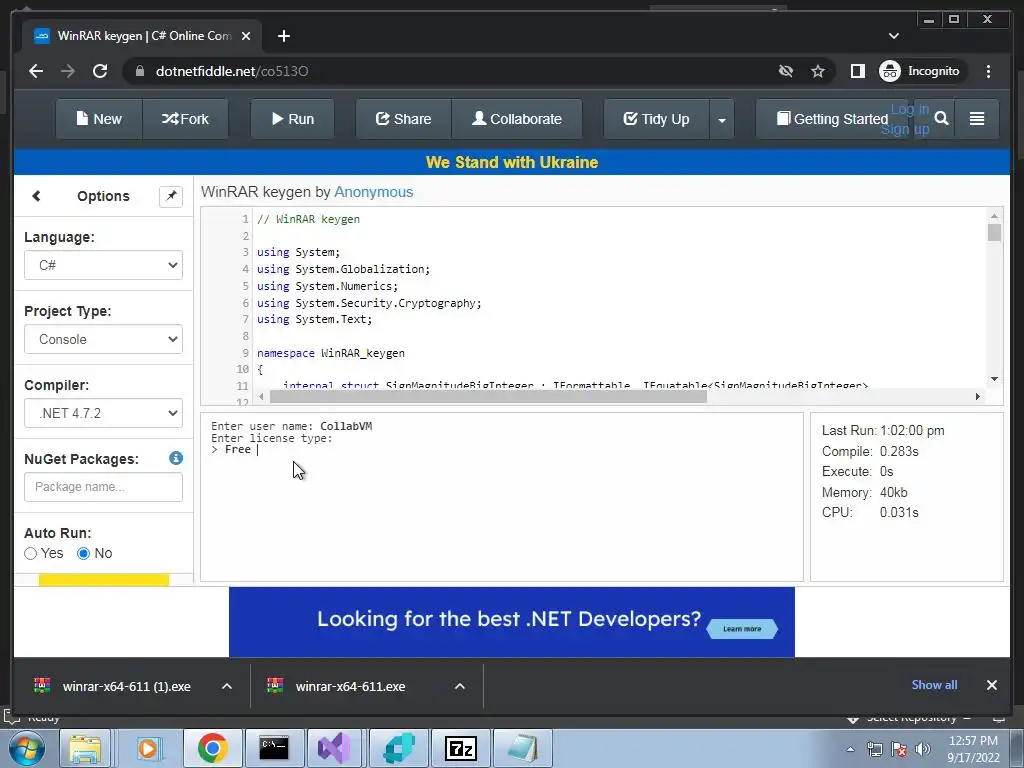
Task: Click the Log in link
Action: click(x=910, y=109)
